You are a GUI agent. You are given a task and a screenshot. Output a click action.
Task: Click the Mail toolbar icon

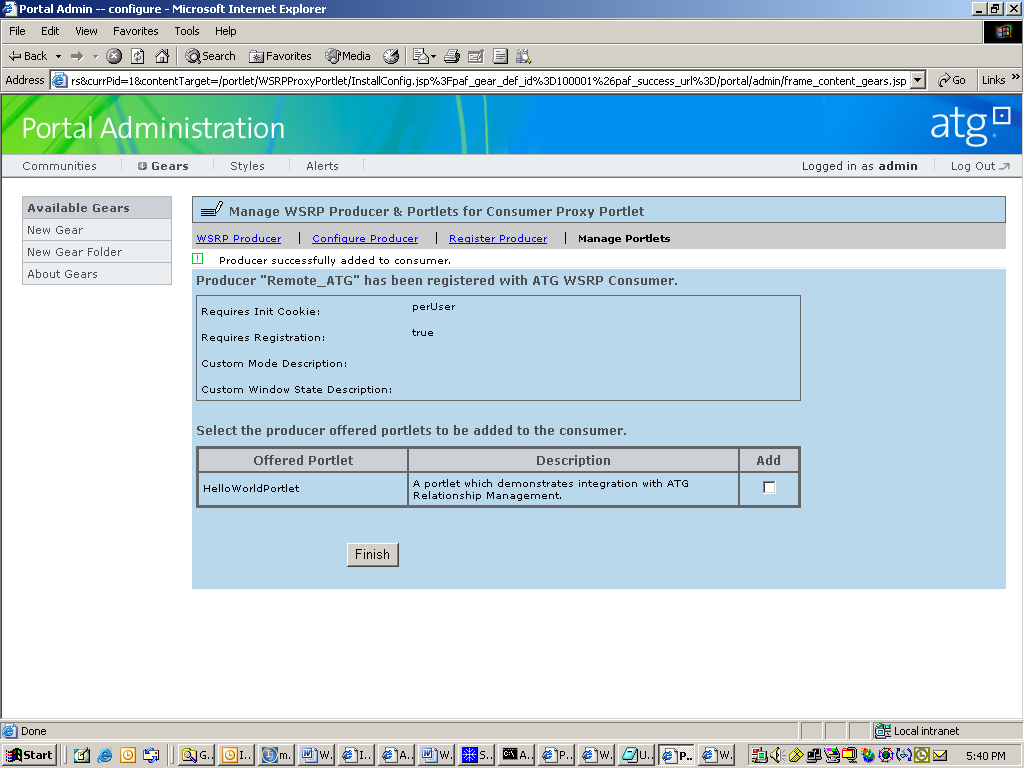tap(421, 56)
